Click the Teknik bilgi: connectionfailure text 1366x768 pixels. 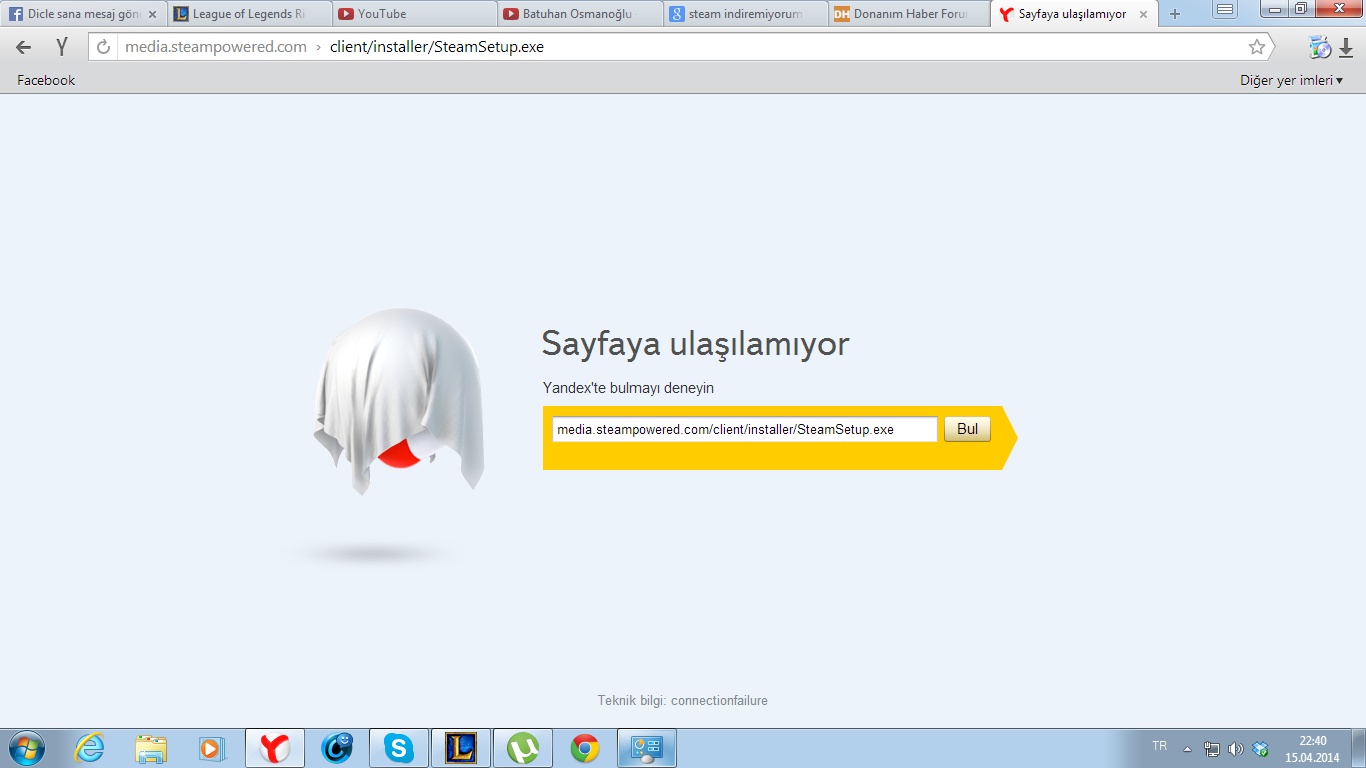(683, 700)
